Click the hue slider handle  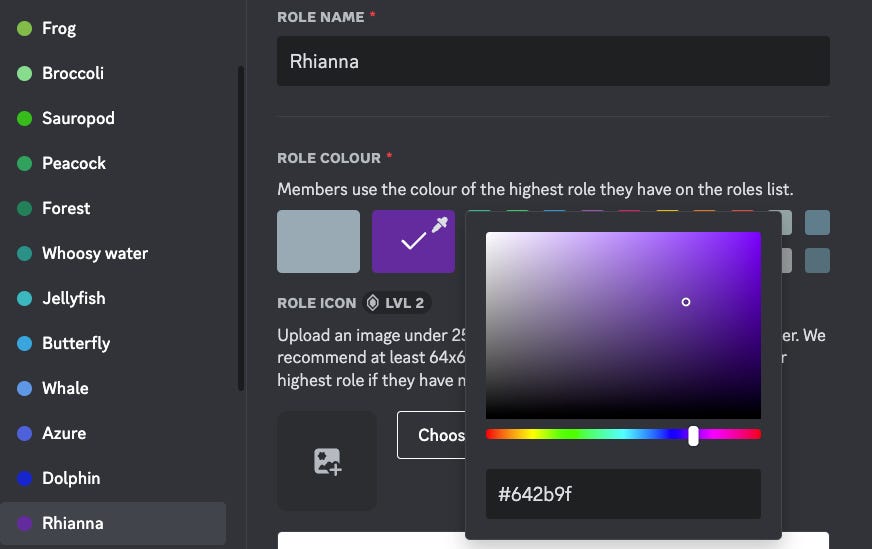point(693,436)
